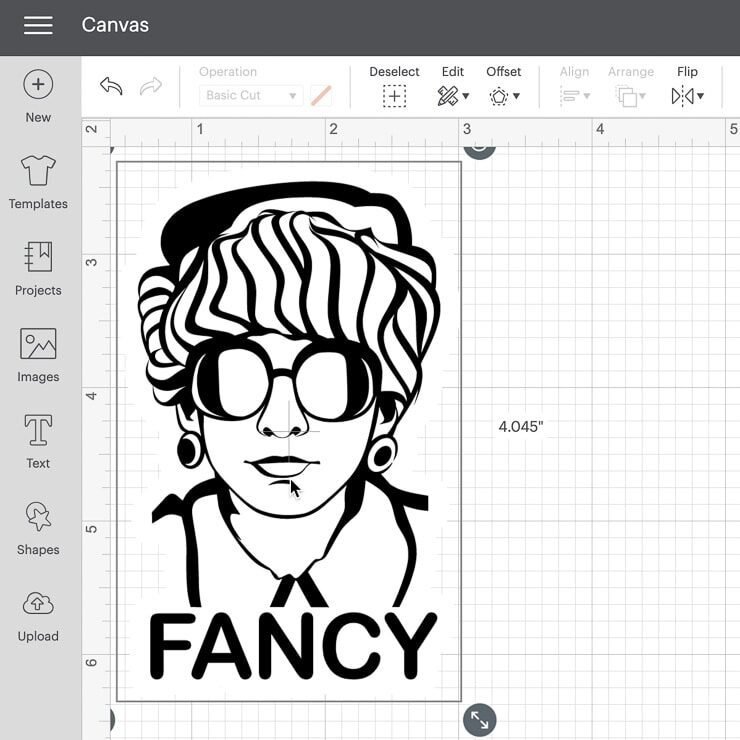Select the Text tool
This screenshot has width=740, height=740.
[x=38, y=431]
